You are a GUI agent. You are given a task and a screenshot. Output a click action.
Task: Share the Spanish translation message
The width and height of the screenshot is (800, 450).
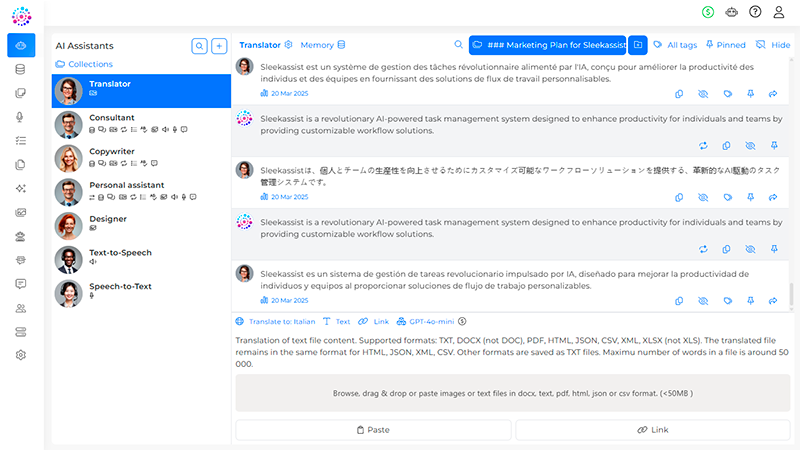click(x=773, y=301)
